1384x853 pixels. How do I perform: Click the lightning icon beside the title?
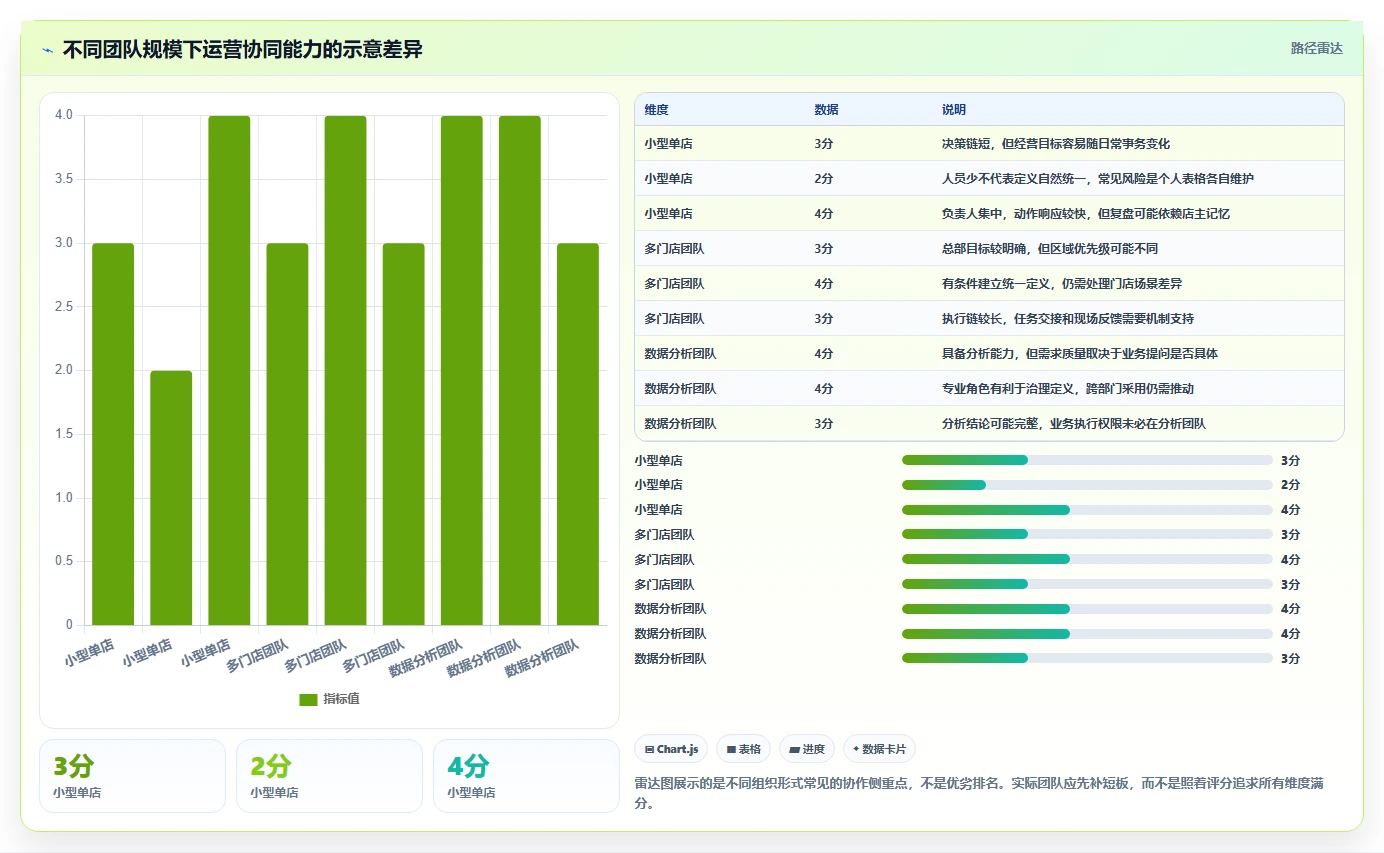47,50
